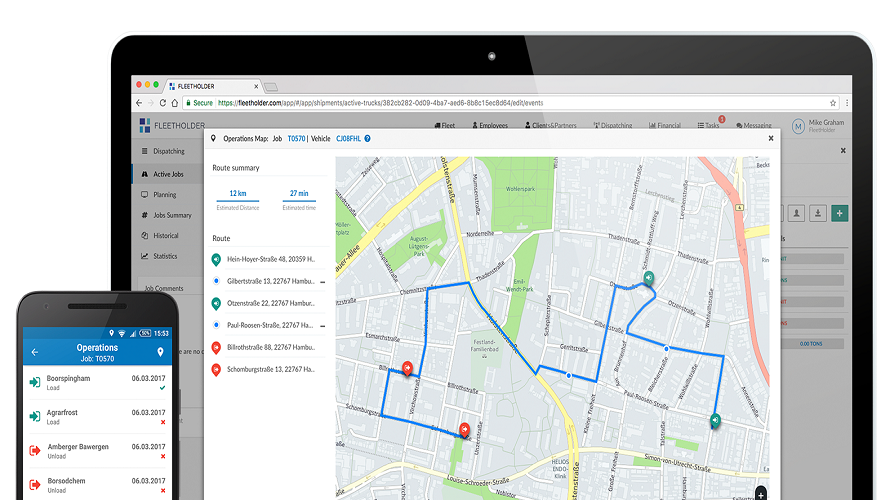
Task: Select route stop Otzenstraße 22
Action: coord(269,303)
